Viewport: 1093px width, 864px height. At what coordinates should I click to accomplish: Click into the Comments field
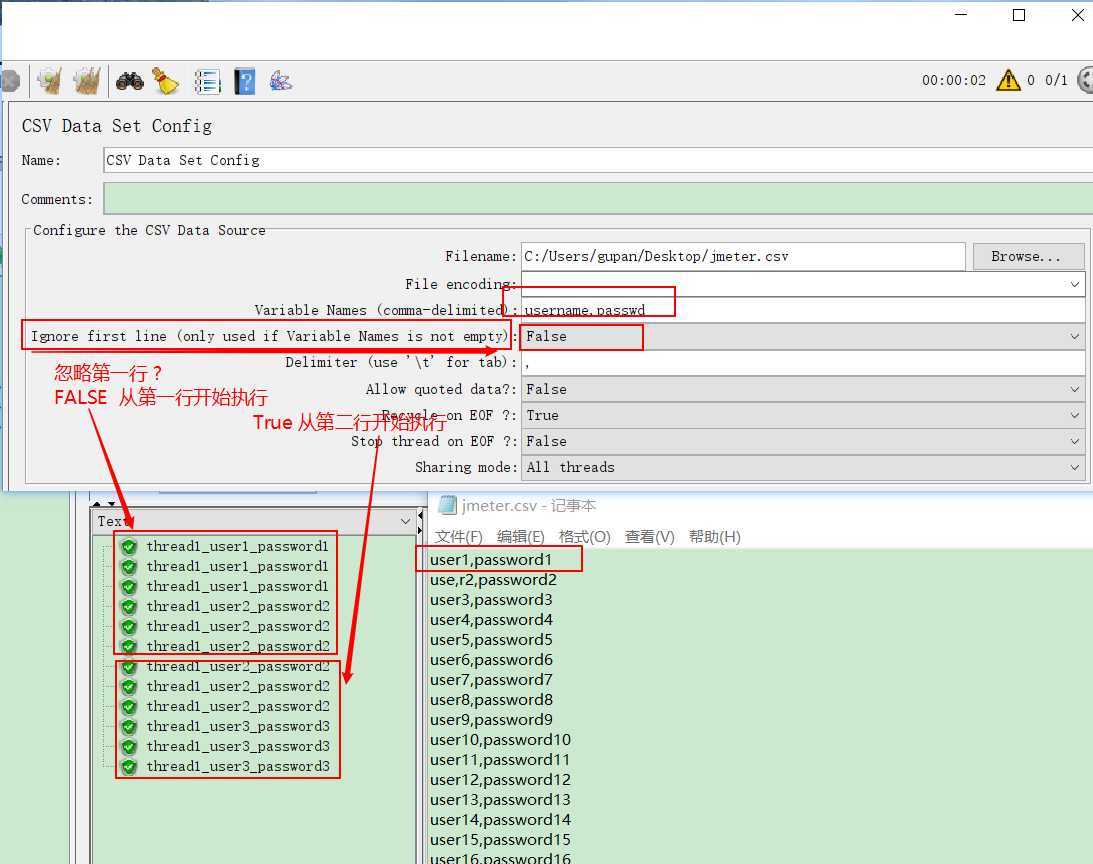[x=598, y=199]
